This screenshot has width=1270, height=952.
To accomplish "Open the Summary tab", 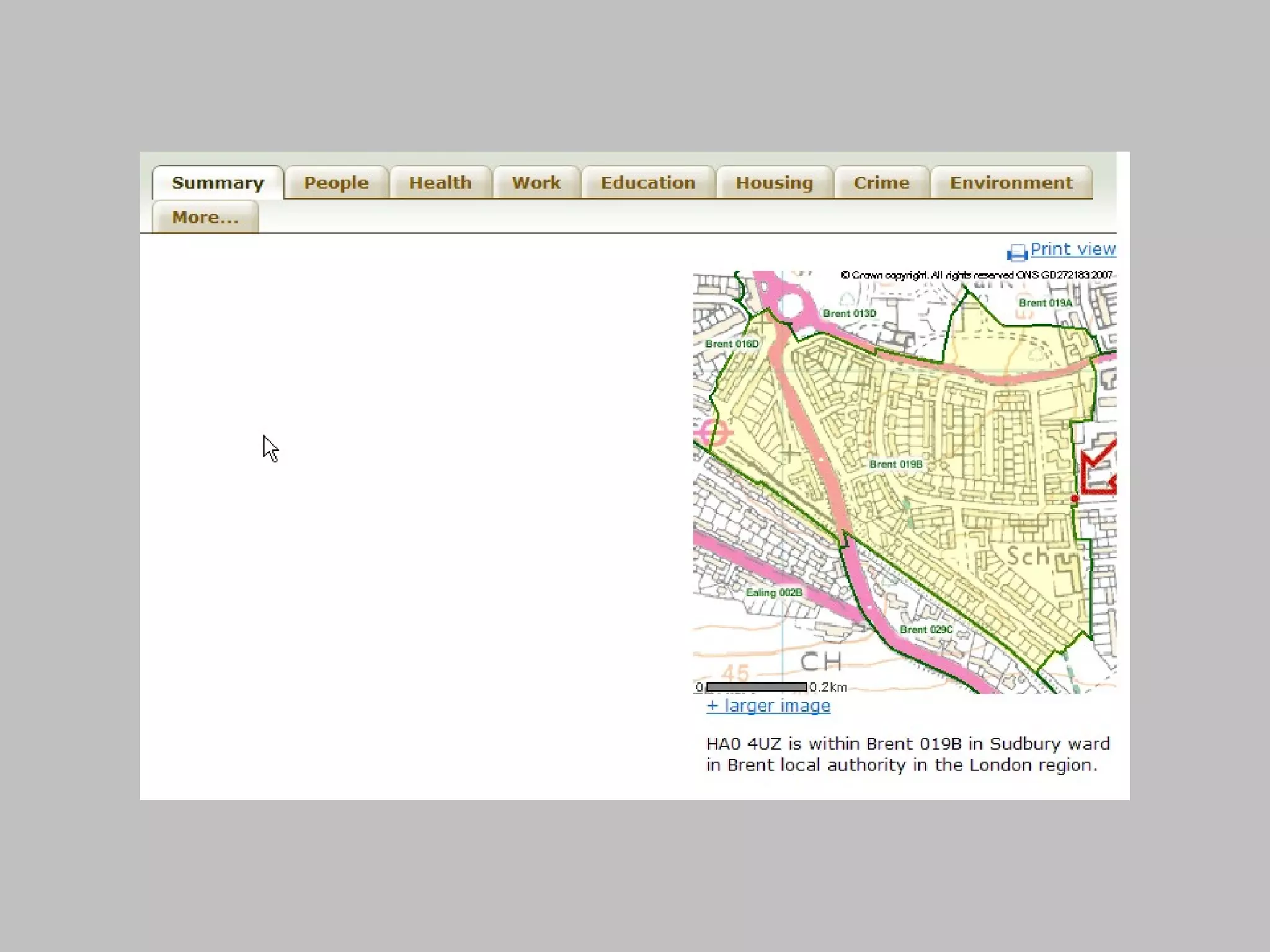I will tap(218, 183).
